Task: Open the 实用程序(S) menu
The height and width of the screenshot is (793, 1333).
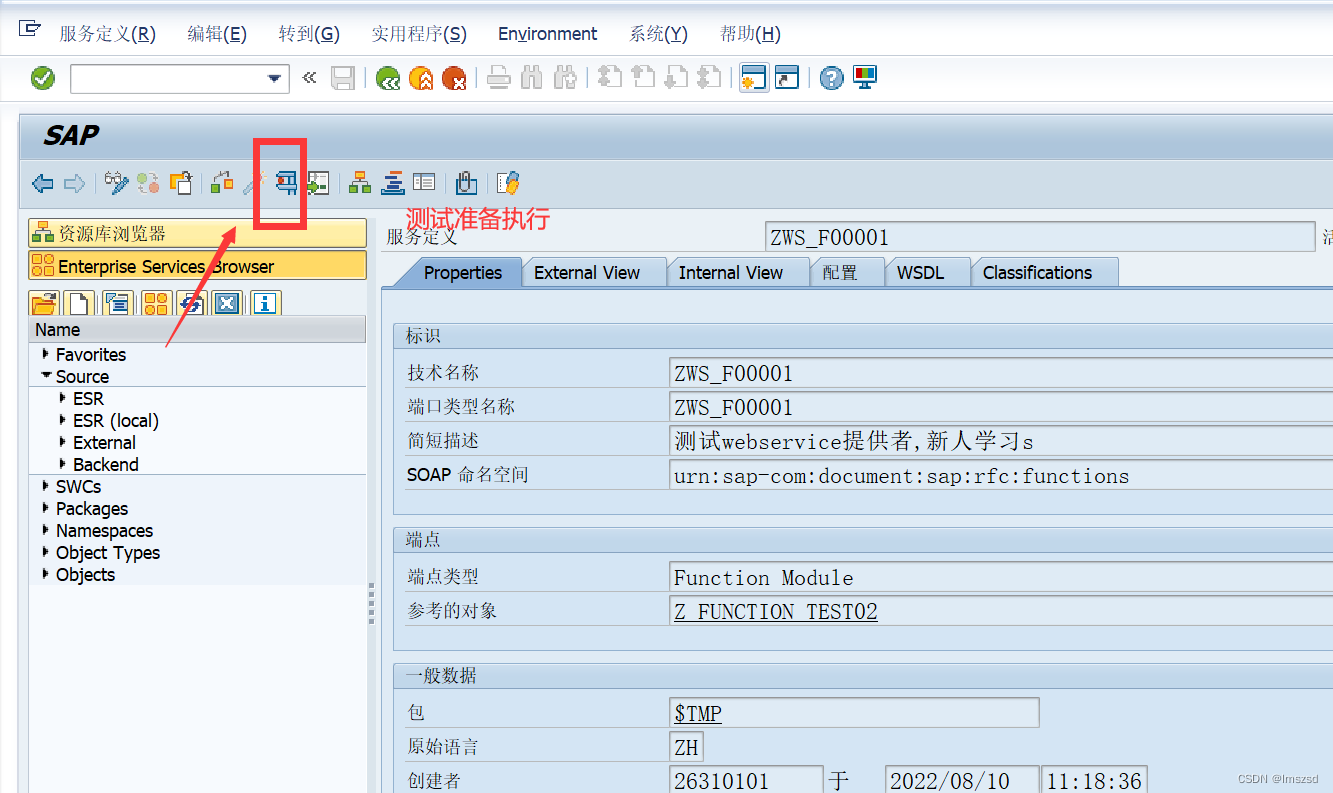Action: [419, 34]
